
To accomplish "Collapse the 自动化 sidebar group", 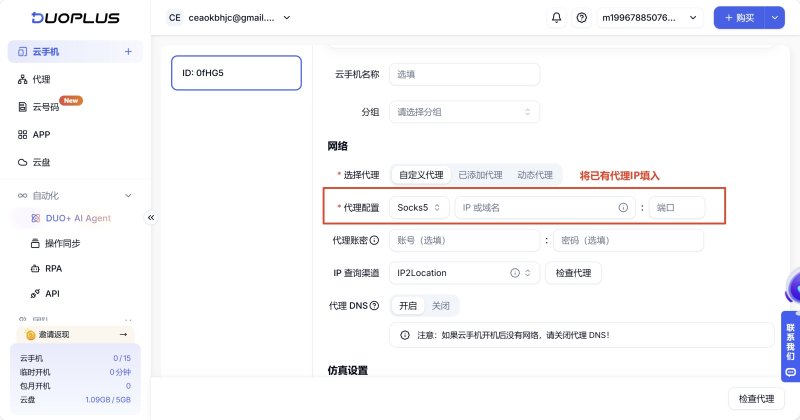I will (128, 195).
